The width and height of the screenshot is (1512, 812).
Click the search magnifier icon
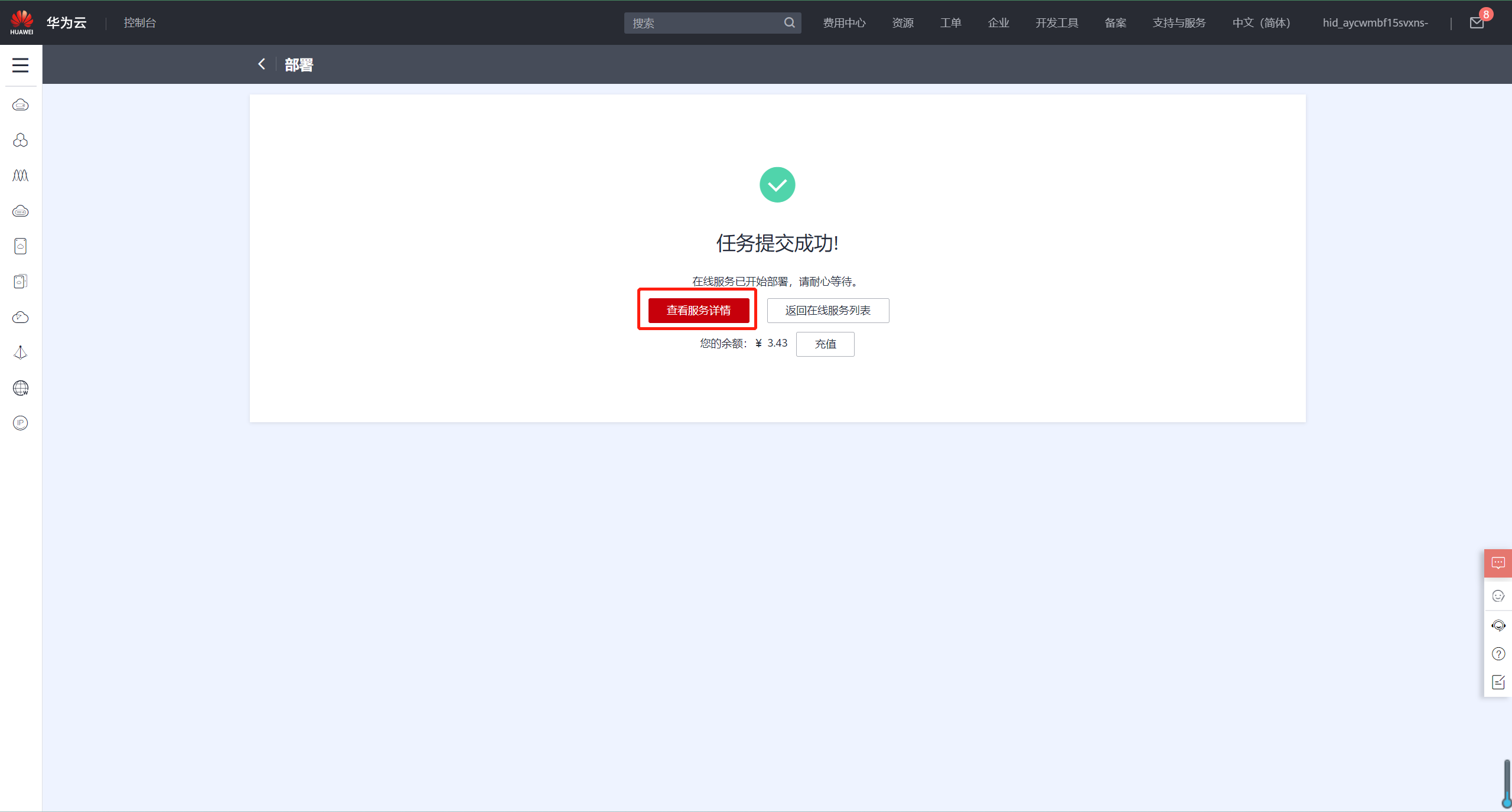coord(789,23)
